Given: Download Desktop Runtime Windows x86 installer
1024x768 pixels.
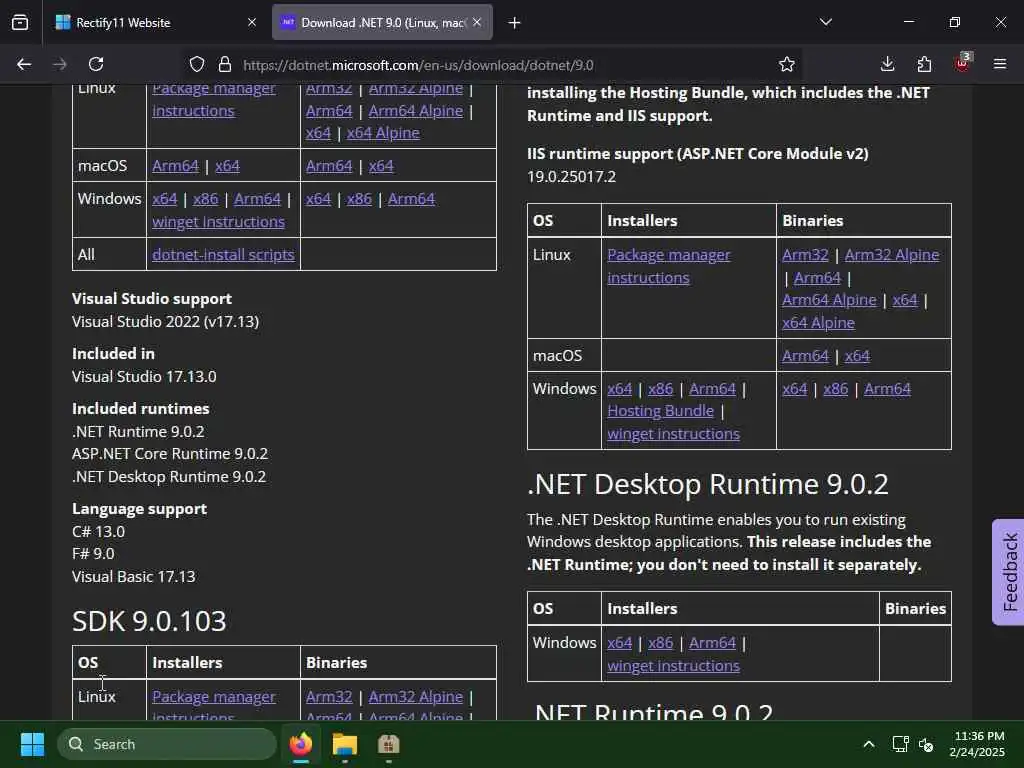Looking at the screenshot, I should pyautogui.click(x=660, y=643).
